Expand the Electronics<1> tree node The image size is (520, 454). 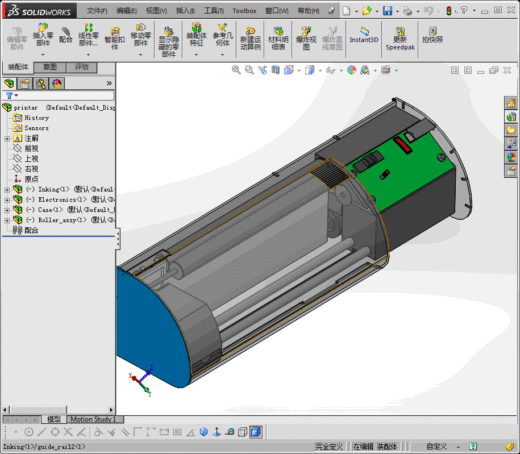point(7,200)
